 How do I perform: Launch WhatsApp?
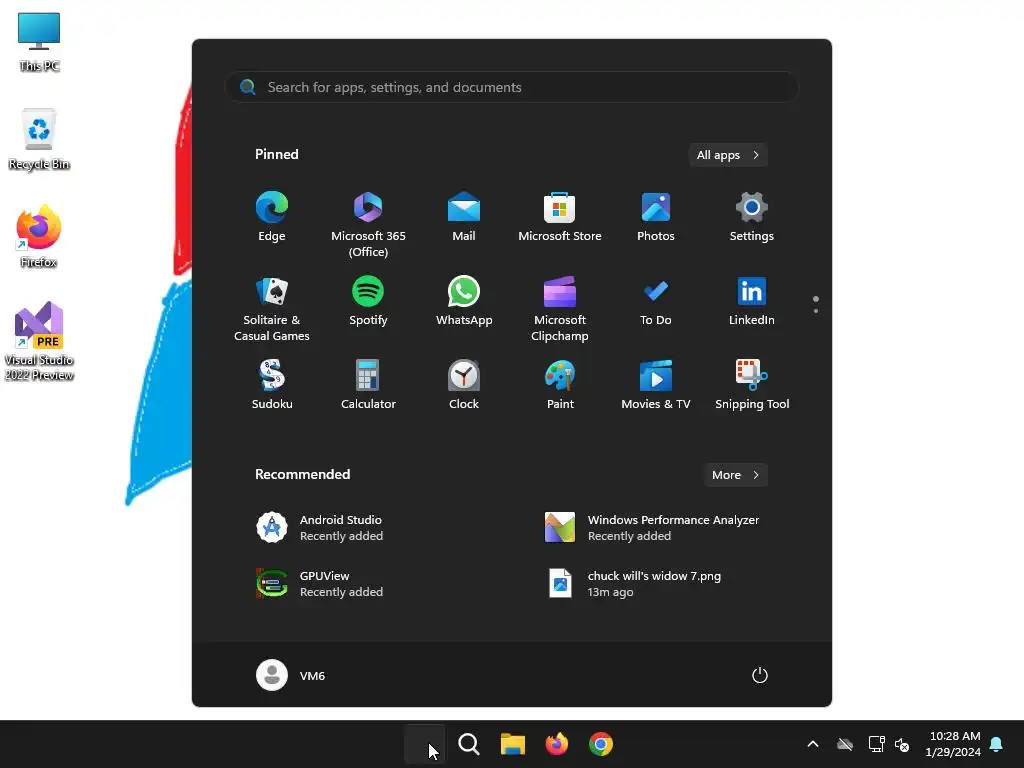464,301
